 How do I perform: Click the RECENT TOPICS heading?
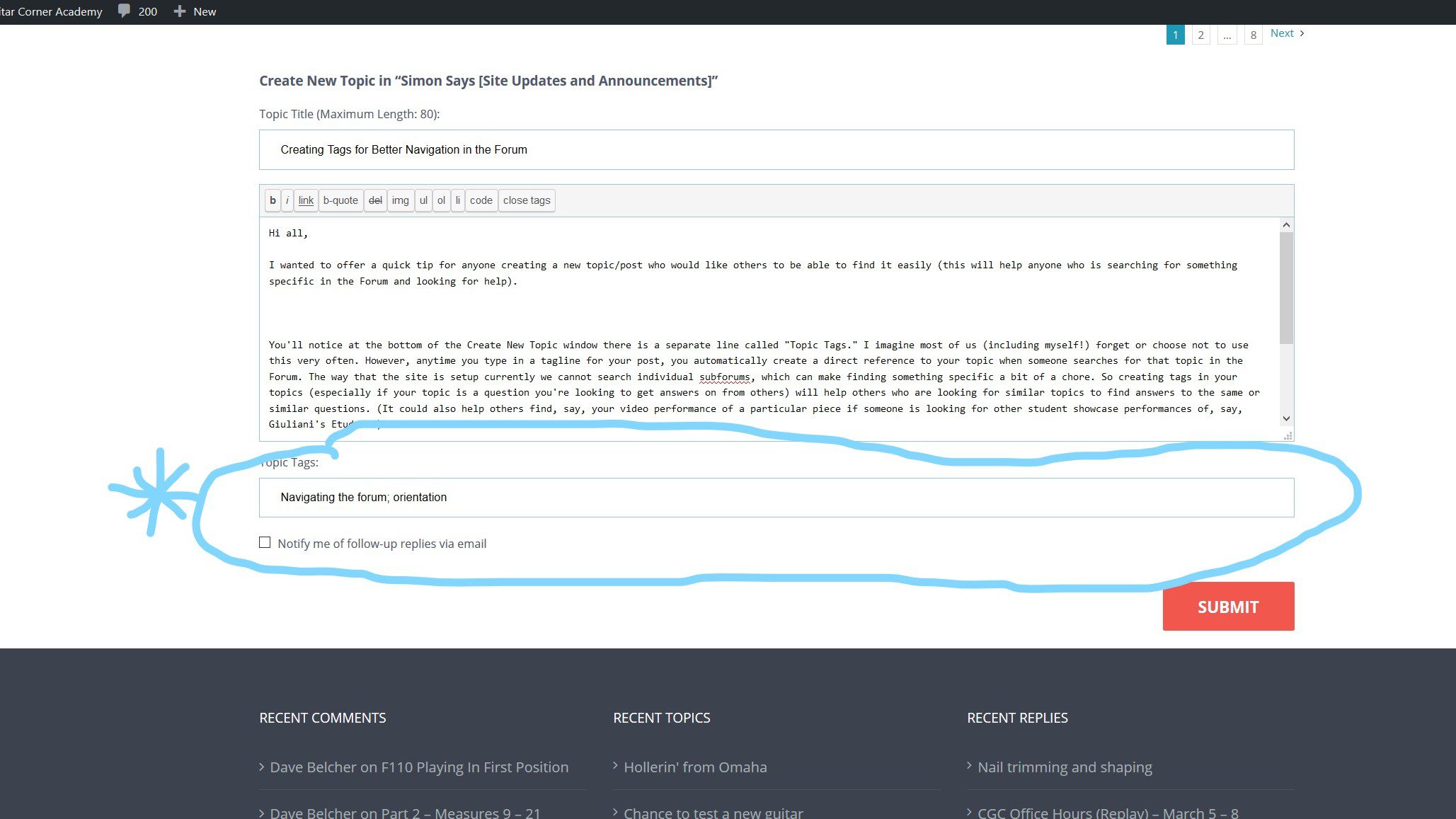(x=662, y=718)
